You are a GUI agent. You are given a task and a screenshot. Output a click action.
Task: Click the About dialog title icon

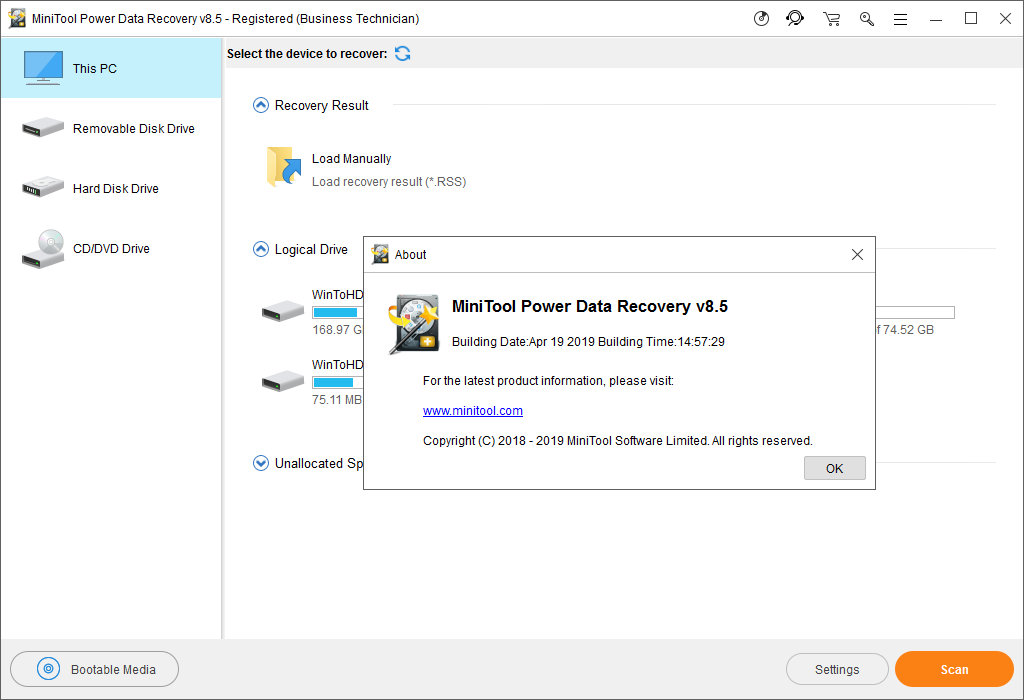coord(380,254)
